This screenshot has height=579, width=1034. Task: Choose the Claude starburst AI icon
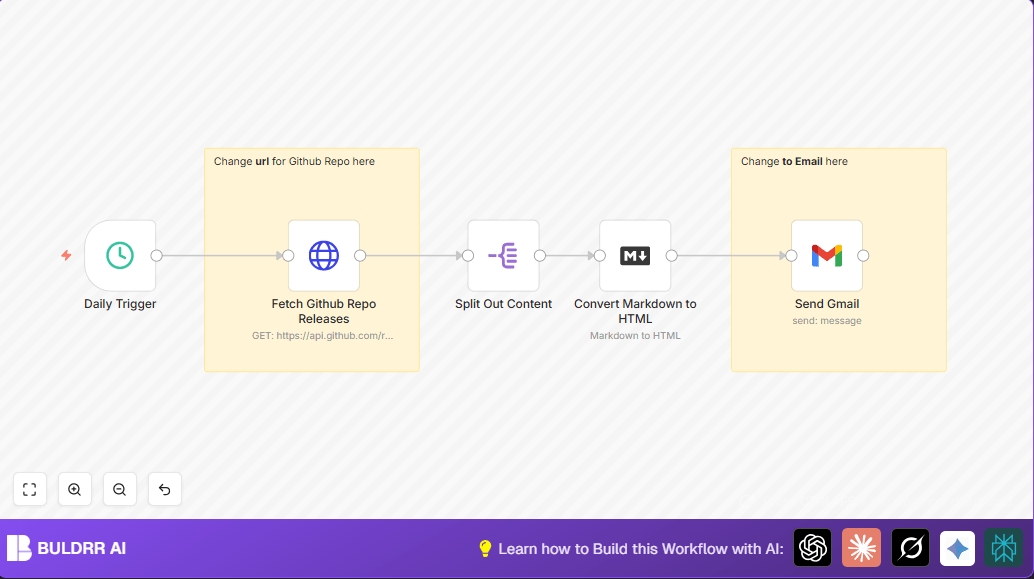(861, 548)
